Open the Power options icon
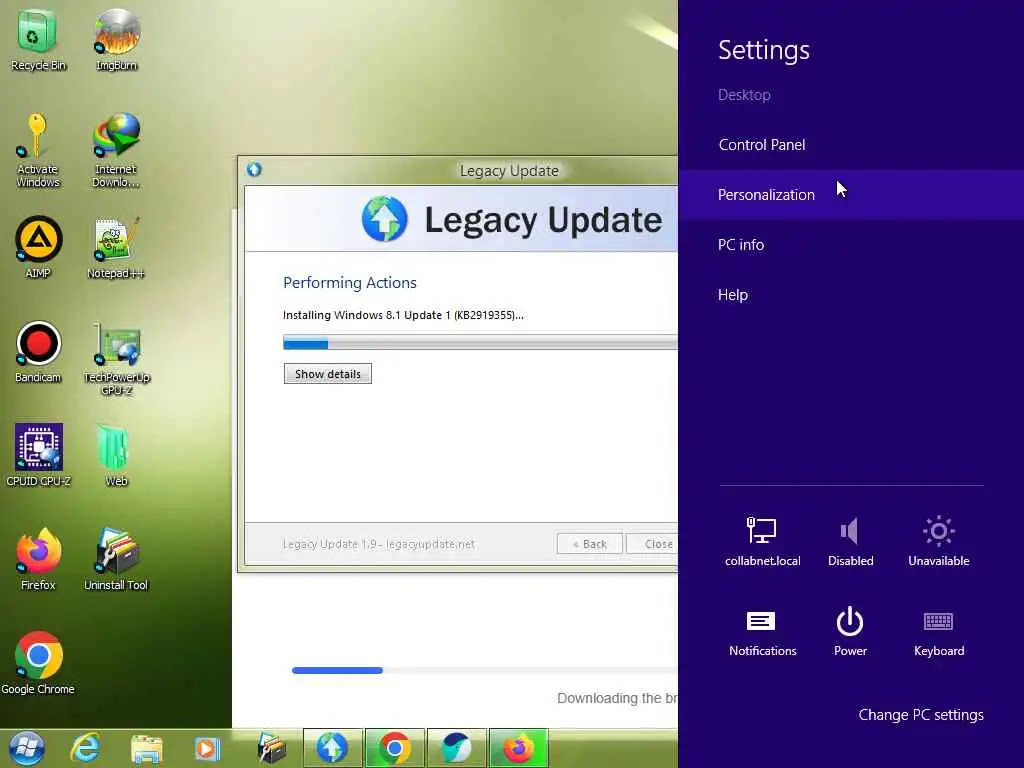The width and height of the screenshot is (1024, 768). (x=850, y=632)
